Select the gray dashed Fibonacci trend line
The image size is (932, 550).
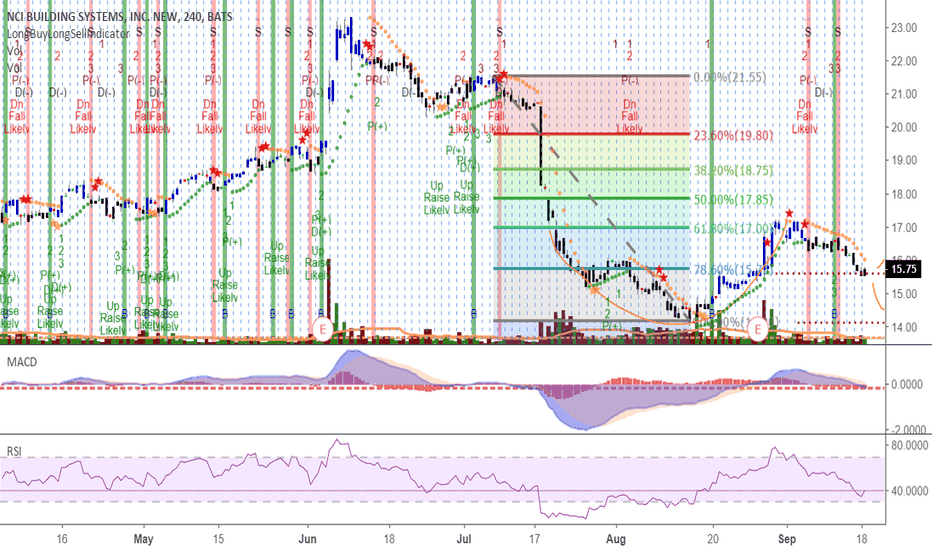coord(596,202)
